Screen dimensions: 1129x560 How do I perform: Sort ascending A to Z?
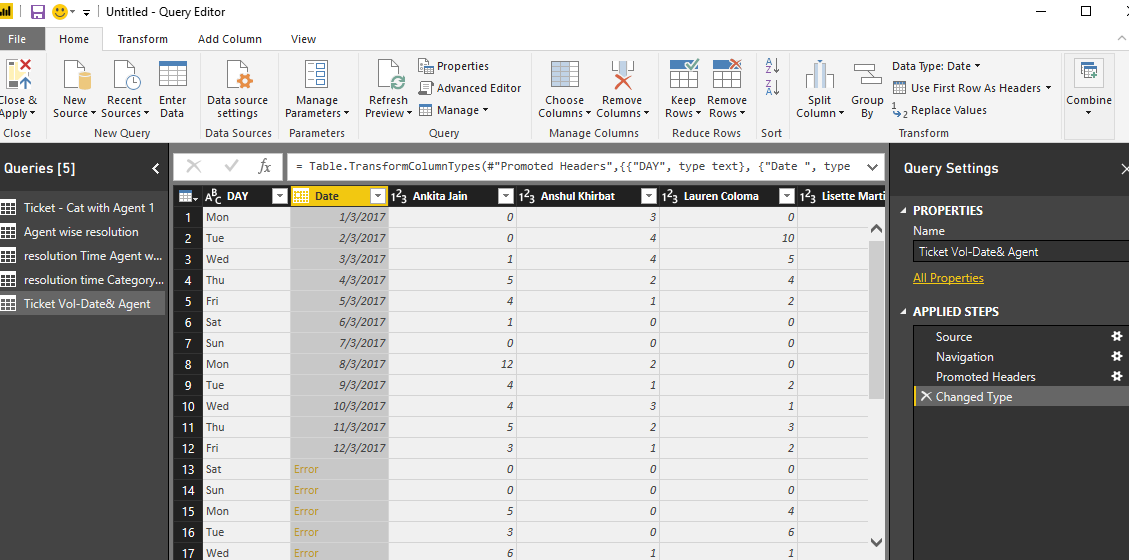tap(773, 66)
